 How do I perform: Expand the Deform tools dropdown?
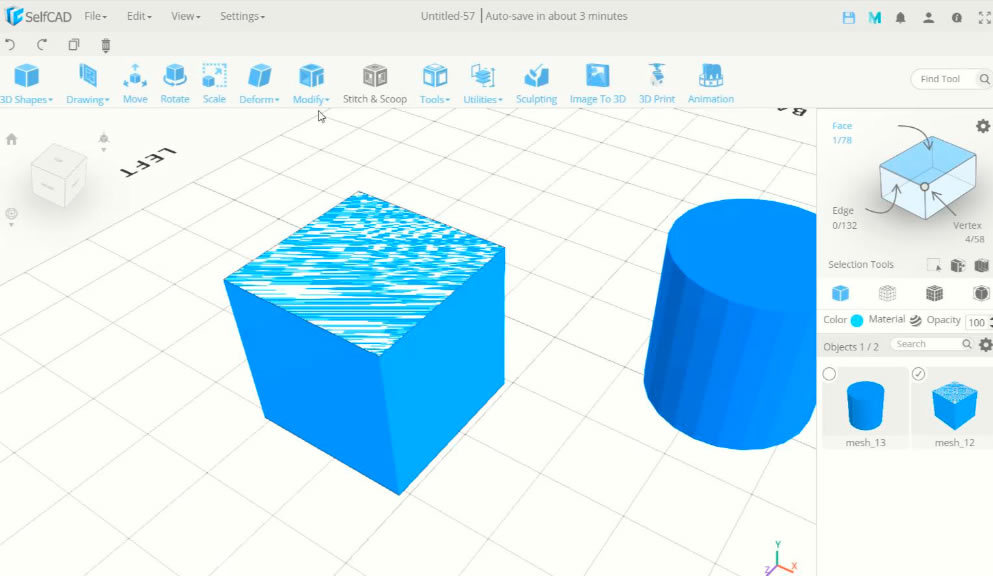(x=259, y=84)
